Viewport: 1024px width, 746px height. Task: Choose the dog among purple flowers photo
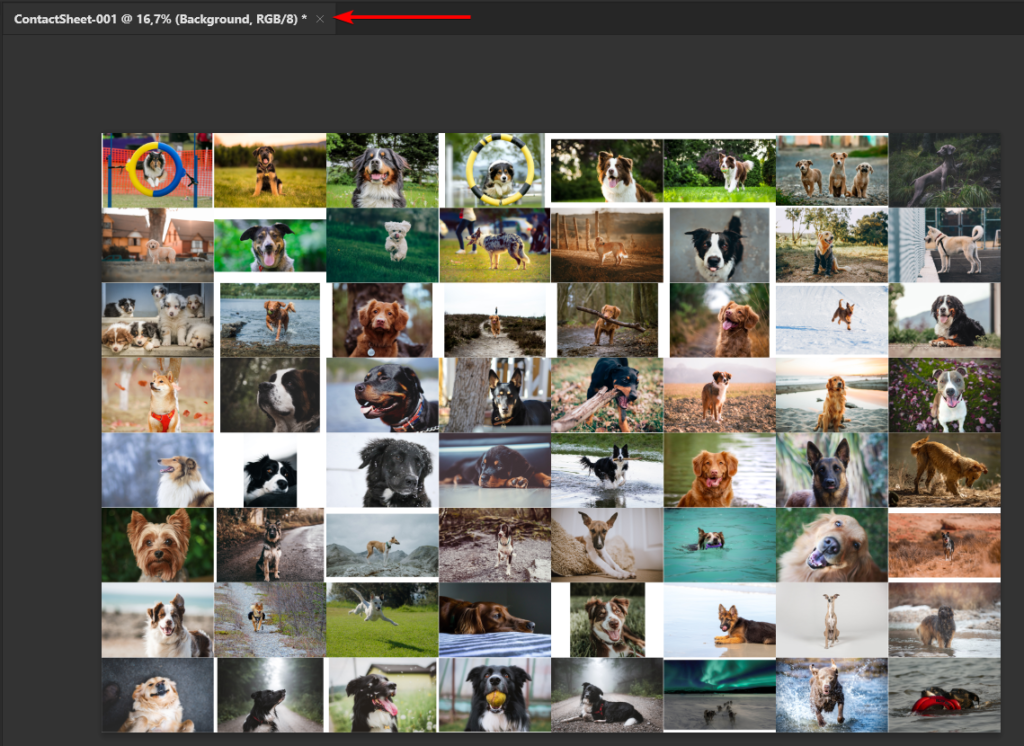point(944,395)
